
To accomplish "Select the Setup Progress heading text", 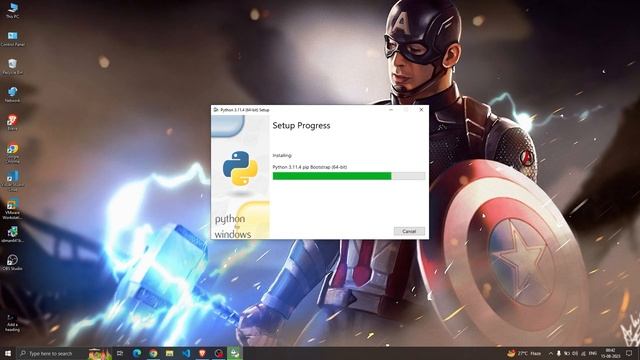I will click(301, 126).
